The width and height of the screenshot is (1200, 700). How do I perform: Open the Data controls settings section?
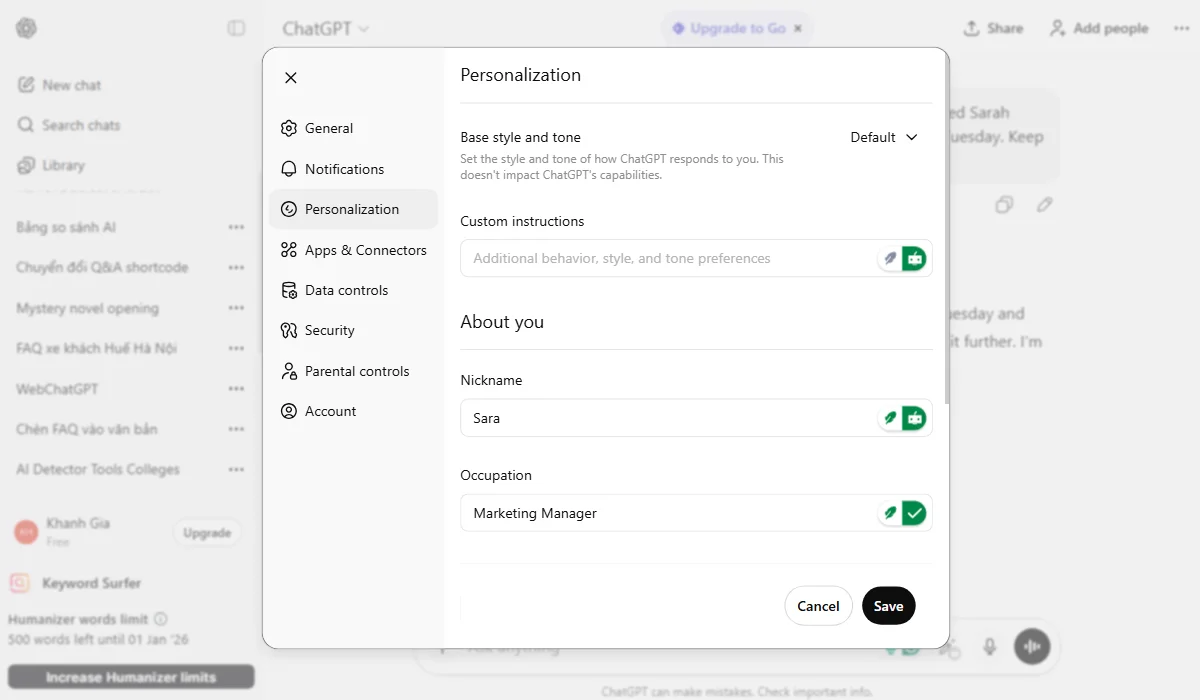click(x=346, y=290)
